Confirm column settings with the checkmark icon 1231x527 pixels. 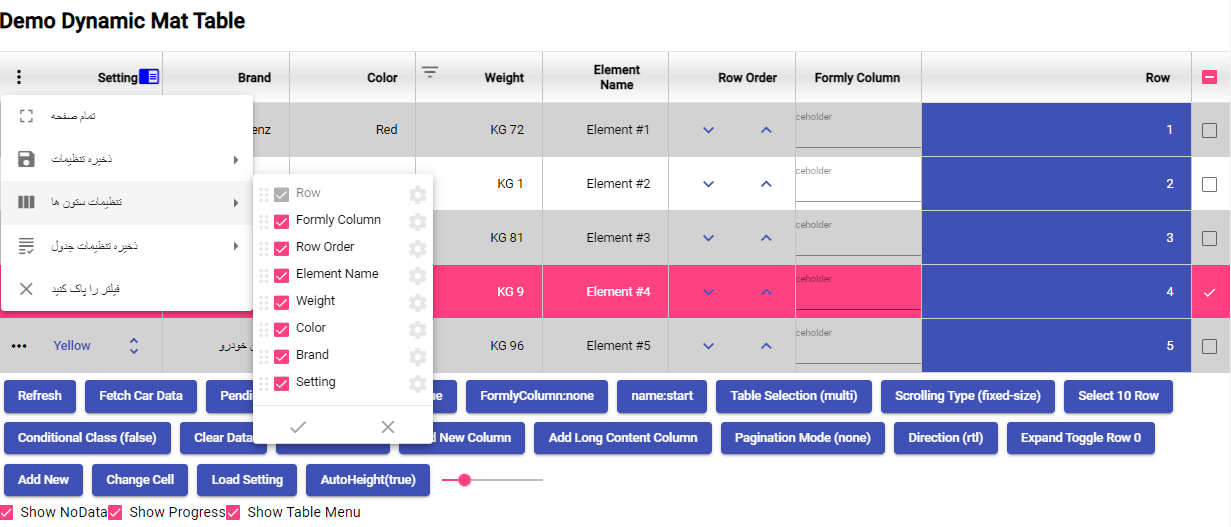[297, 427]
